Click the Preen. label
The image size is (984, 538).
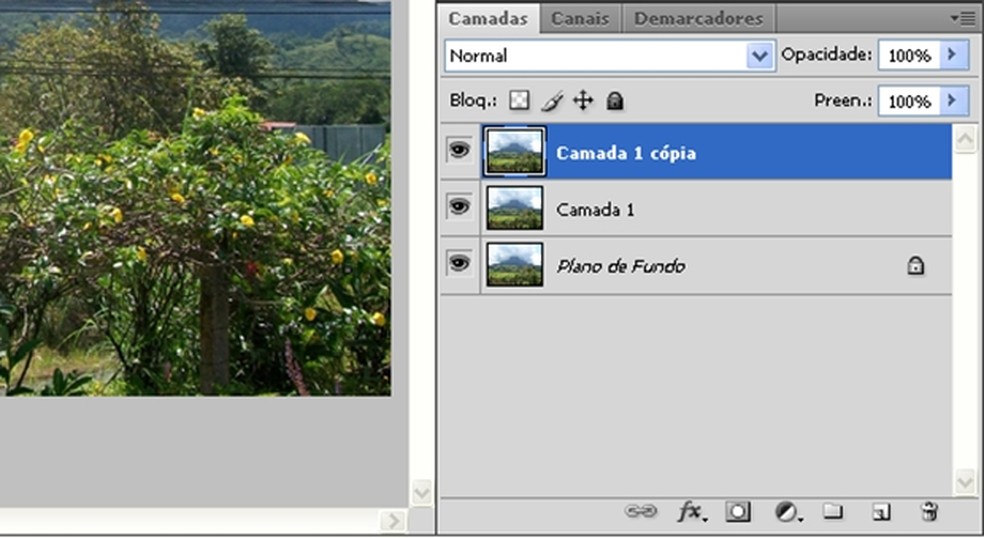tap(843, 100)
